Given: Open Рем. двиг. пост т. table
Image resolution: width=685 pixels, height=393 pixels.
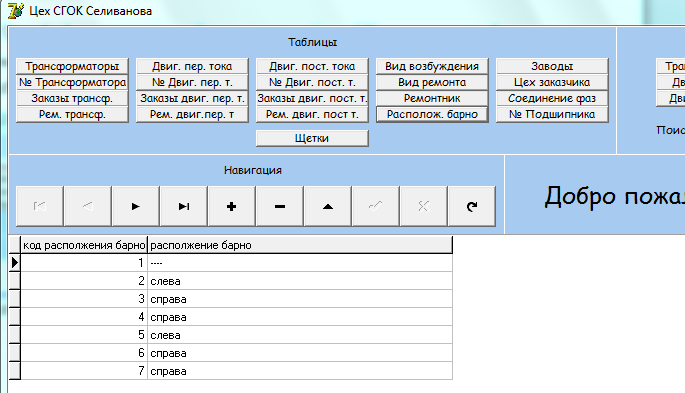Looking at the screenshot, I should (312, 114).
